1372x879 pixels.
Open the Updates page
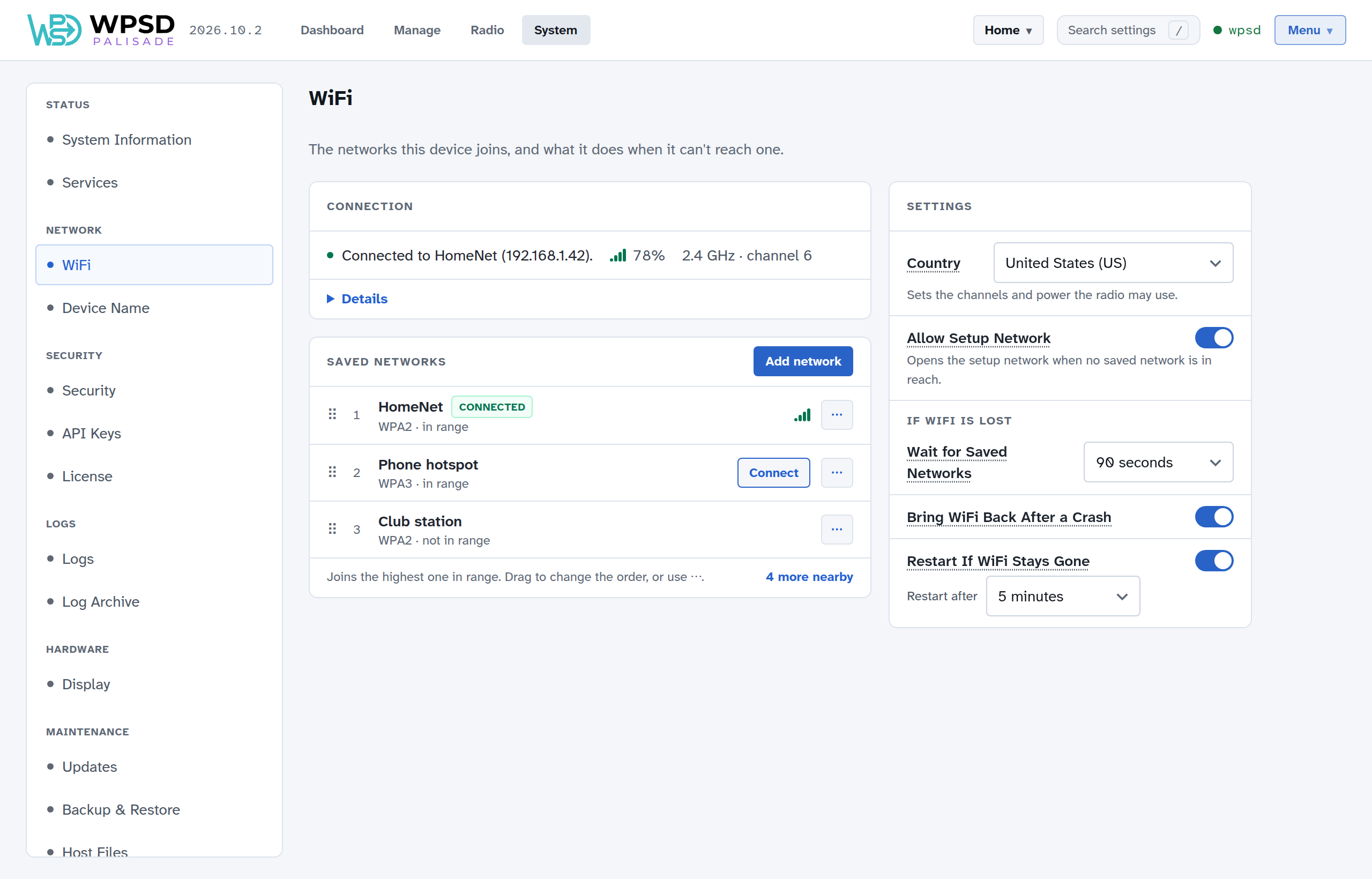click(x=154, y=766)
